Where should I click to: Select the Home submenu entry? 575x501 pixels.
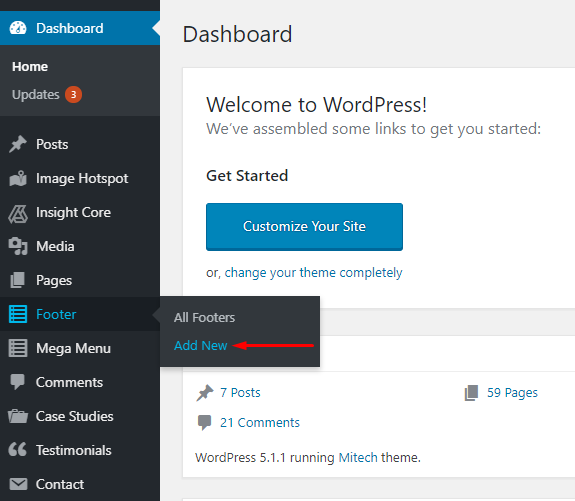30,67
